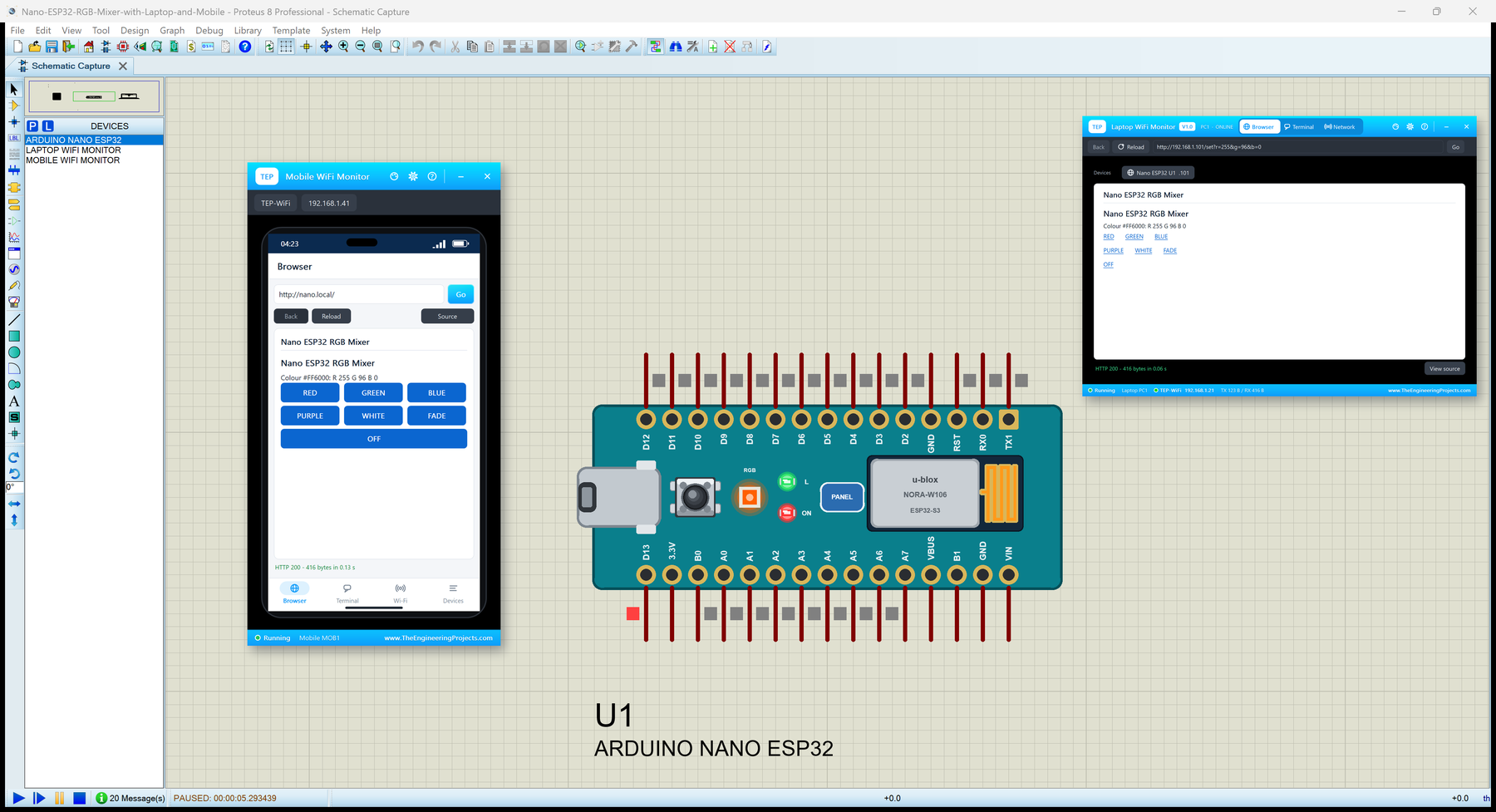Click the Zoom In magnifier toolbar icon

point(343,47)
